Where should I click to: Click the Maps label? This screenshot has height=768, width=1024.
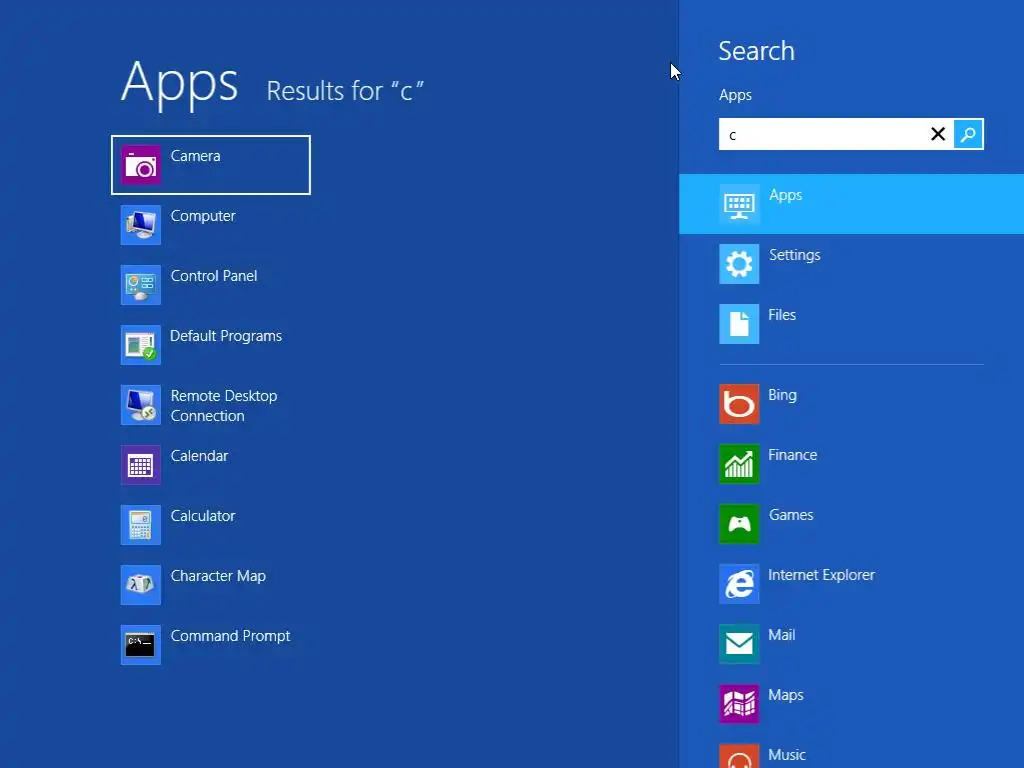(786, 696)
